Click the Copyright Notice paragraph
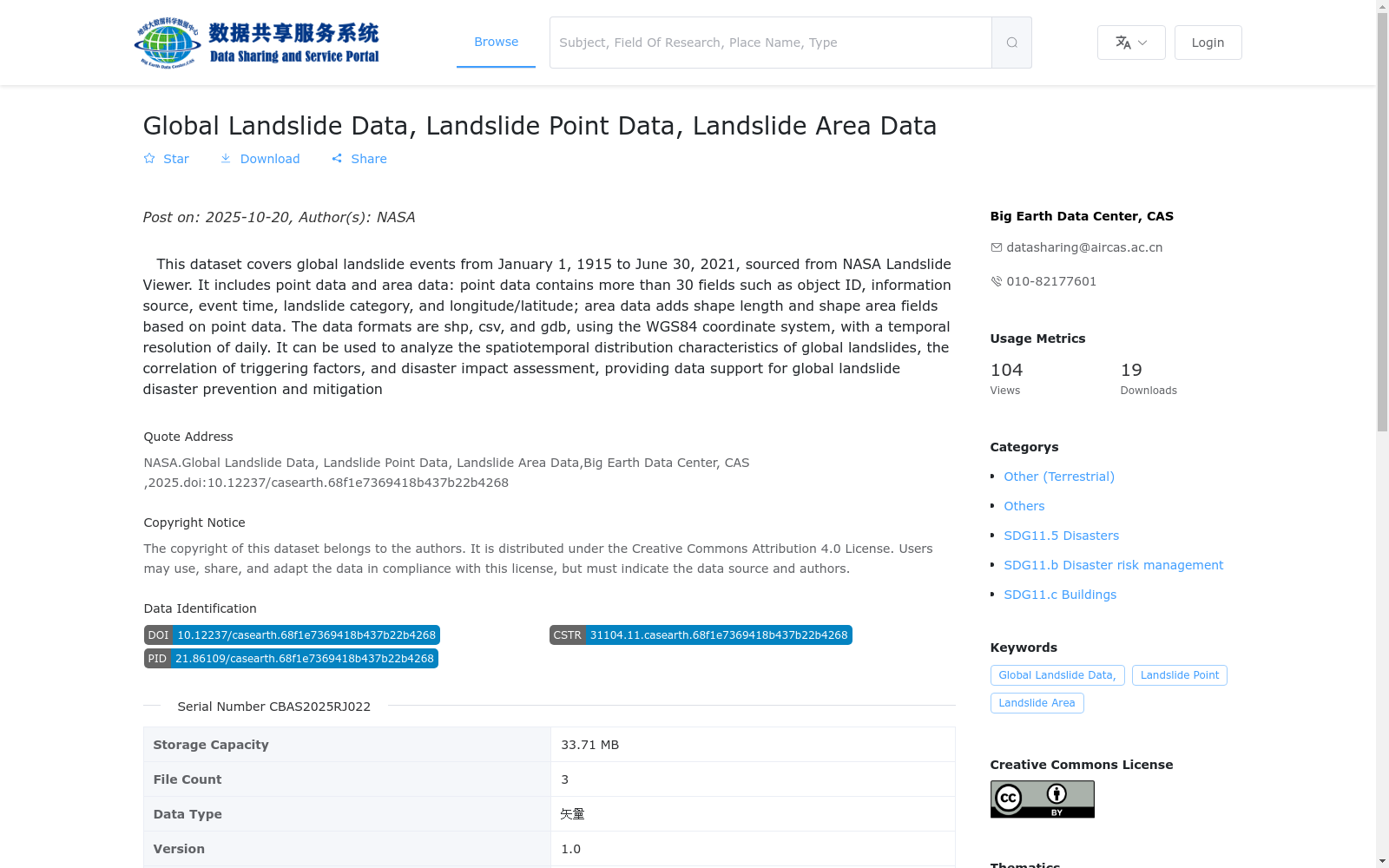1389x868 pixels. coord(538,559)
